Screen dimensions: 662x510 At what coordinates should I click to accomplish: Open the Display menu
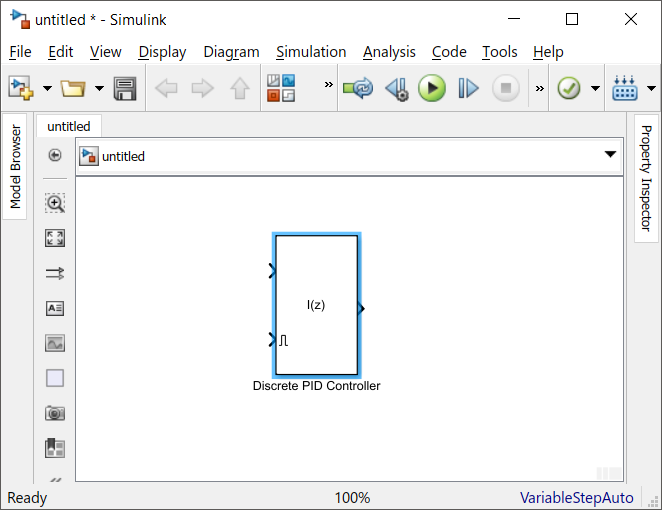point(162,52)
